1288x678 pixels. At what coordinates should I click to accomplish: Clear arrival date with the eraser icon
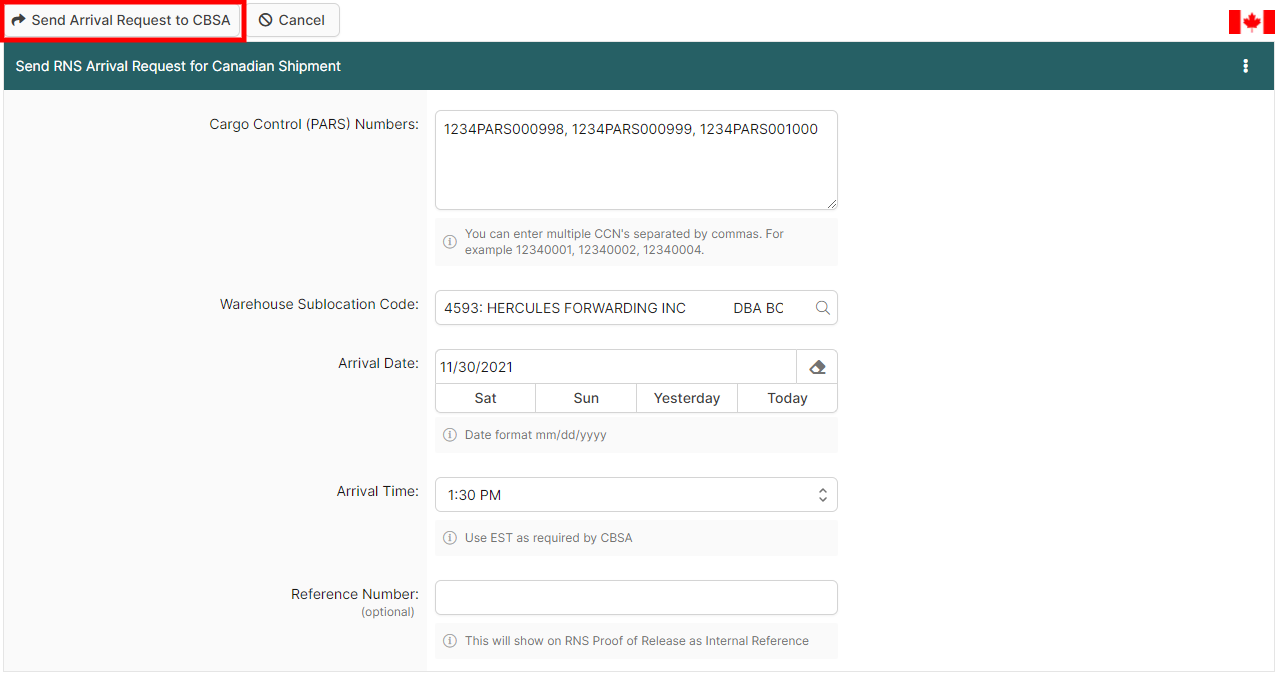click(817, 367)
